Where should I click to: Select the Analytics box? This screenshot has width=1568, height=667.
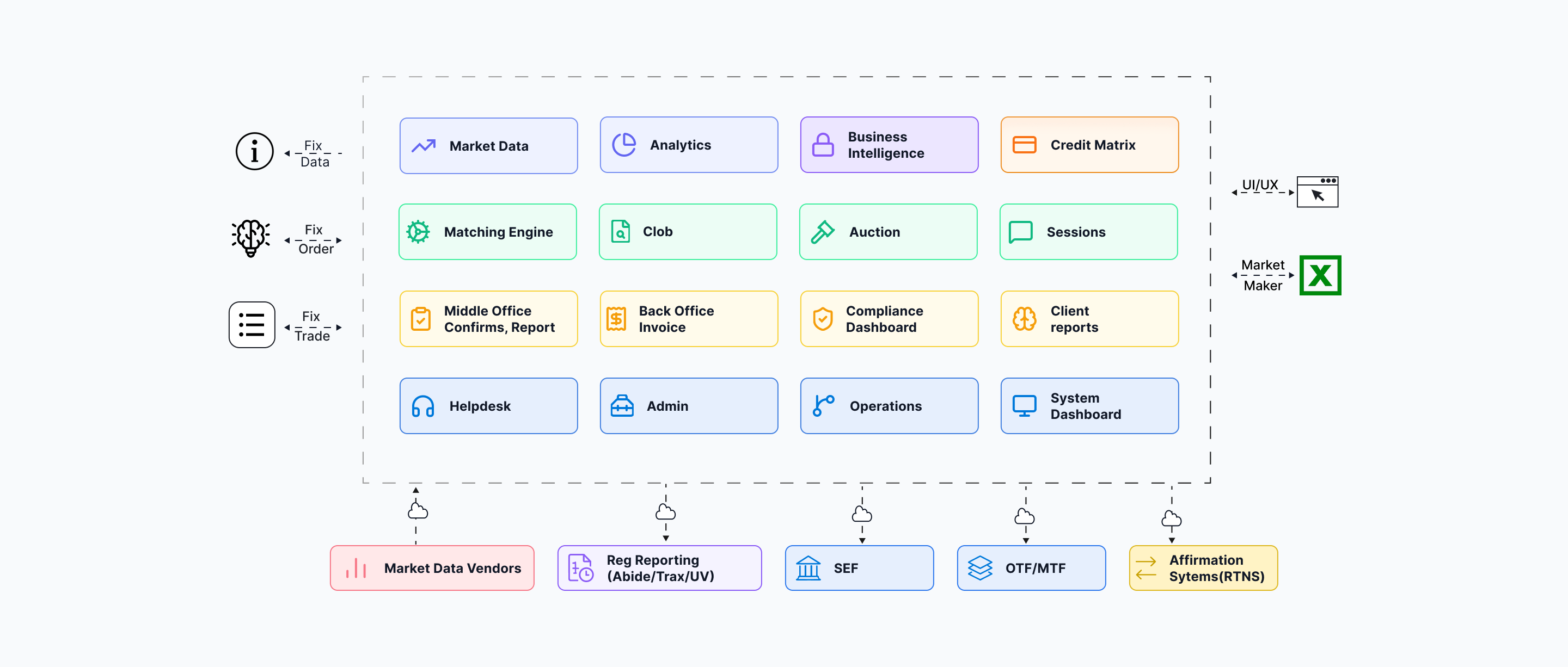pyautogui.click(x=689, y=145)
